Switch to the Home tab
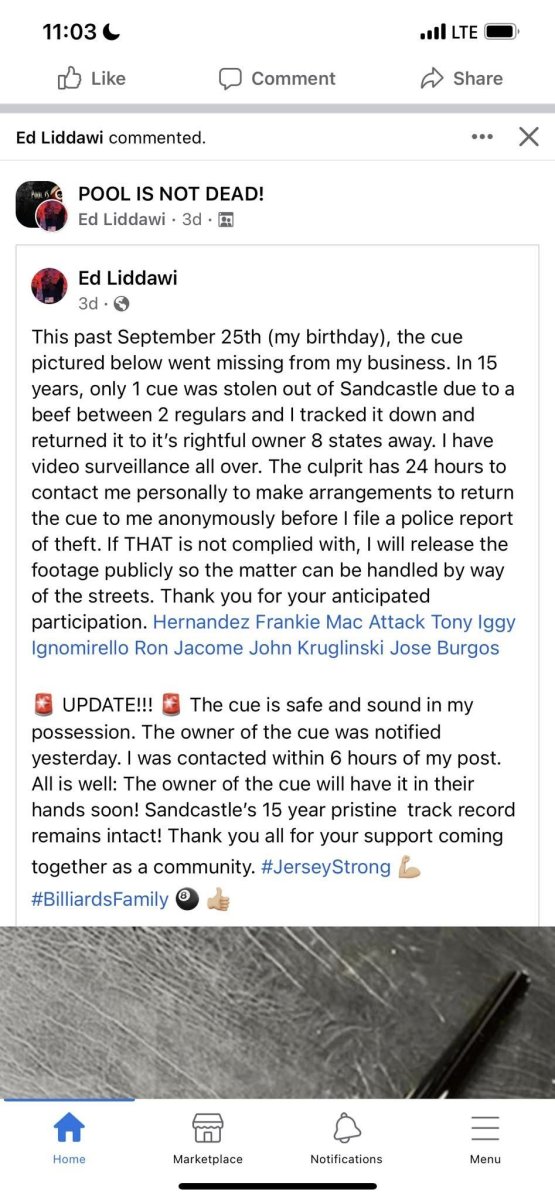 [69, 1138]
